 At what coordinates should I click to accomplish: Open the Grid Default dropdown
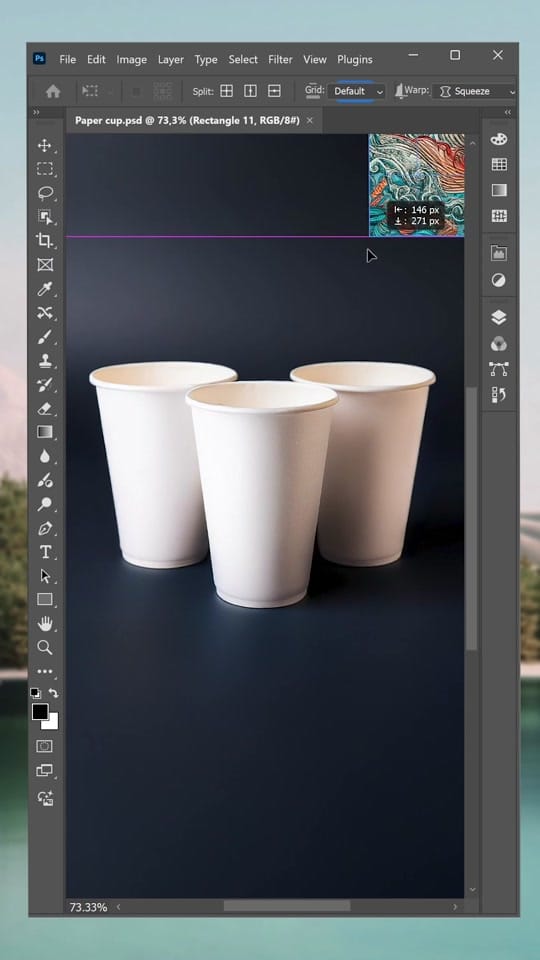pos(356,91)
